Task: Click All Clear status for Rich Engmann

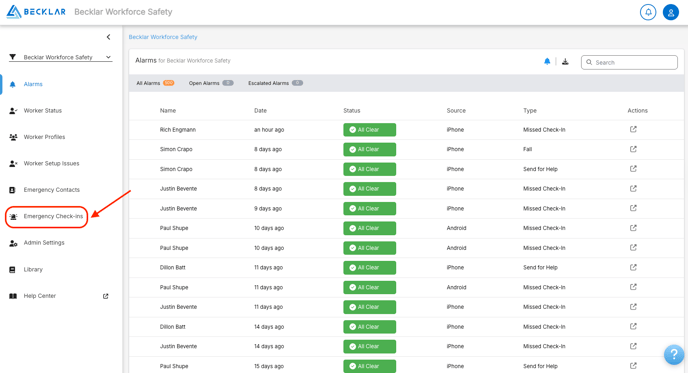Action: (369, 130)
